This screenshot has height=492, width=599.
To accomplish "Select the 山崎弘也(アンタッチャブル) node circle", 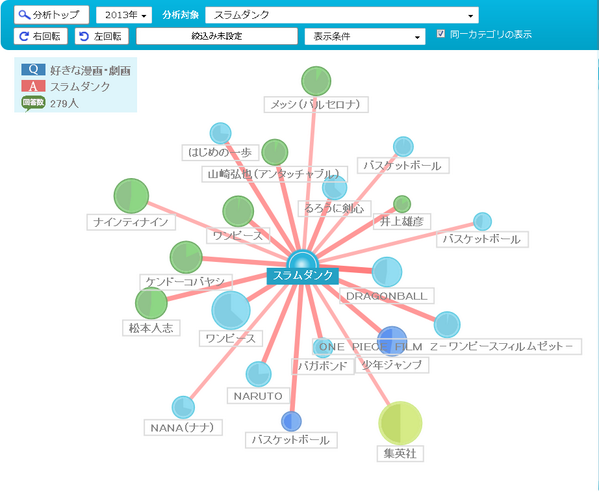I will (275, 152).
